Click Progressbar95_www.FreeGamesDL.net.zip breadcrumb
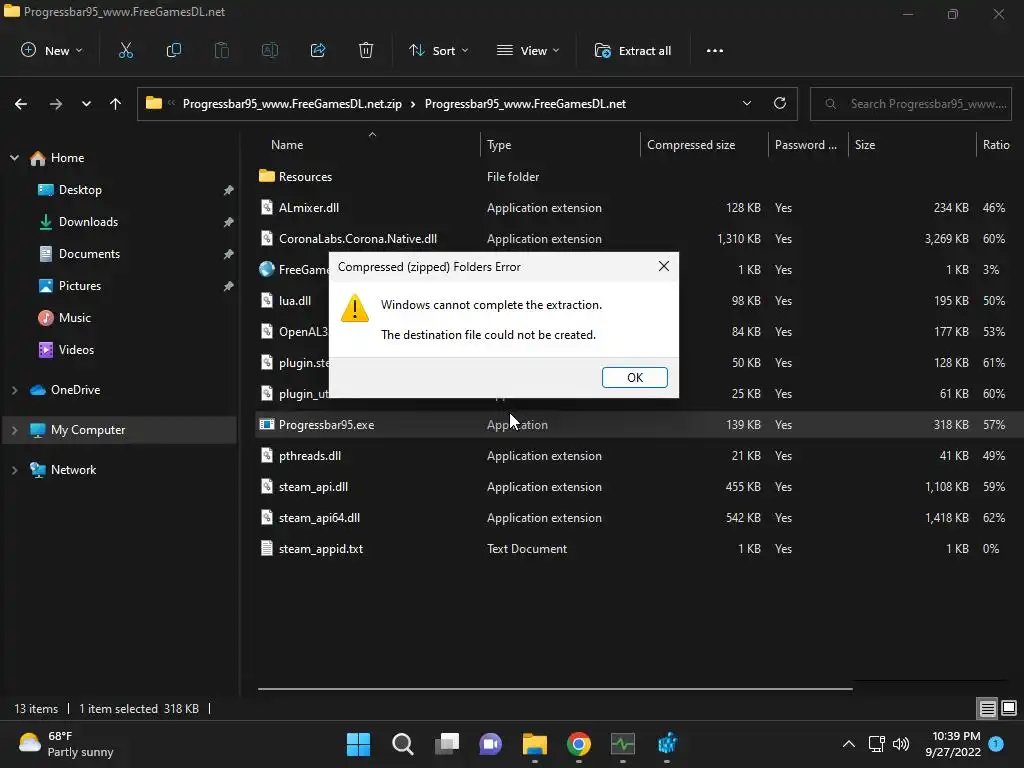 pos(292,104)
